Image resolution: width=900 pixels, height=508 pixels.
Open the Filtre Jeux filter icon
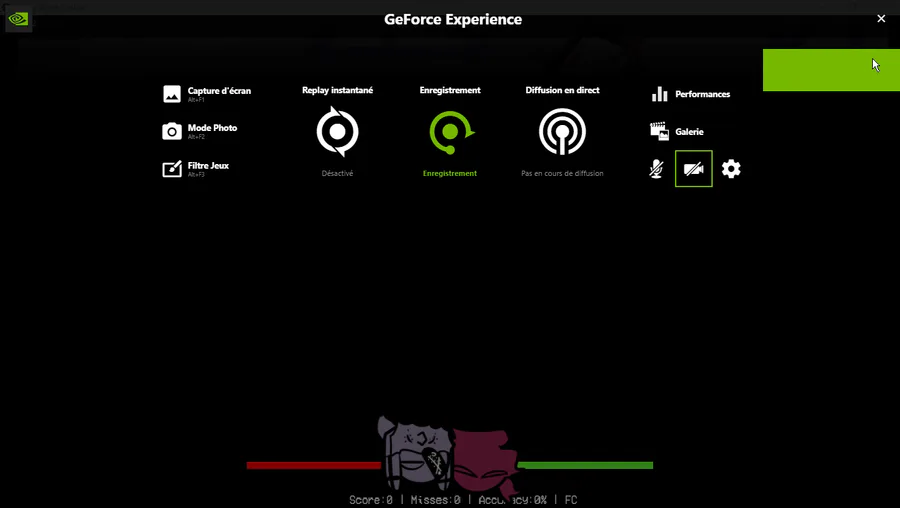click(172, 169)
